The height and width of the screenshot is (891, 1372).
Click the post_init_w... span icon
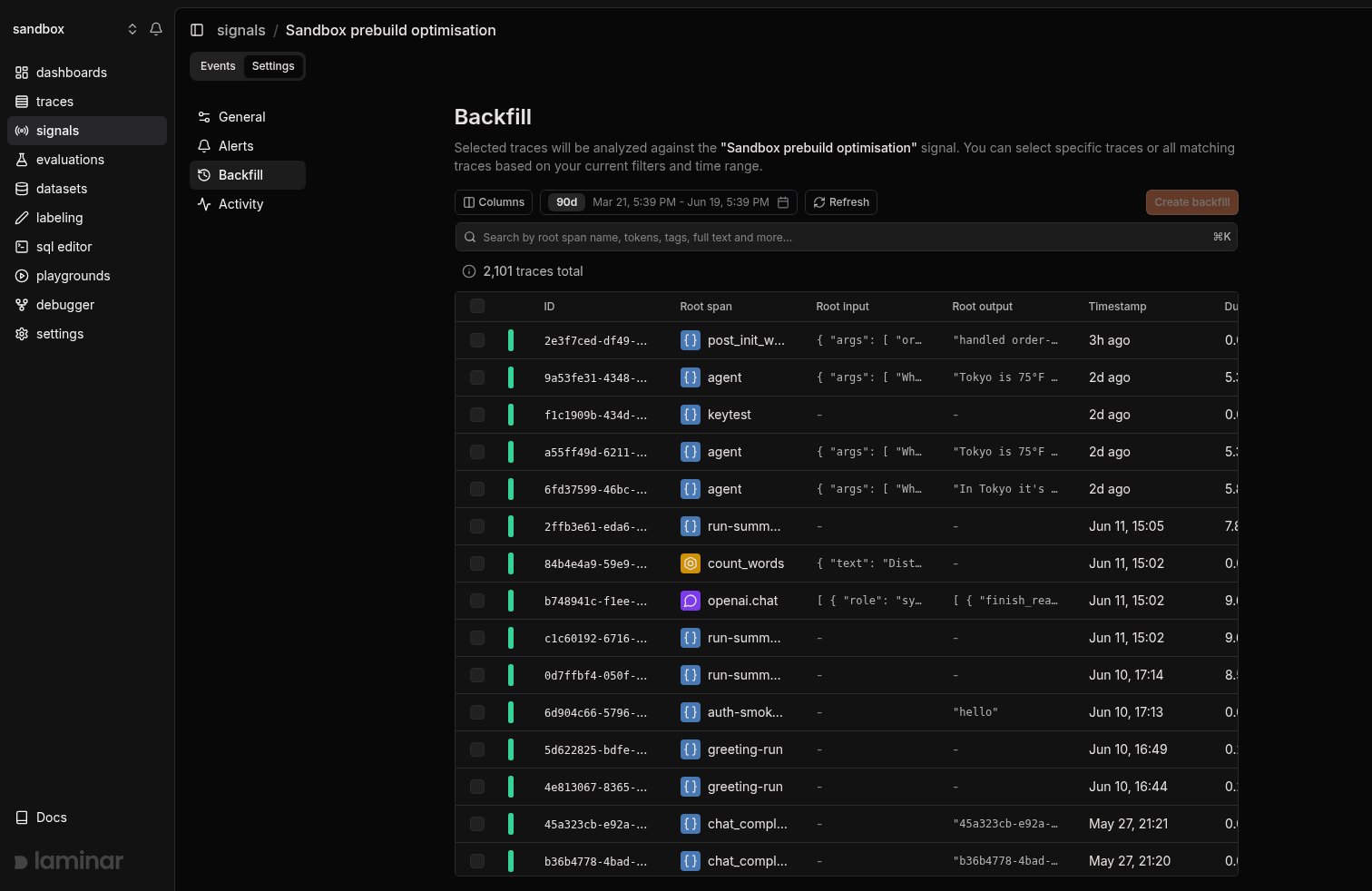pyautogui.click(x=691, y=340)
